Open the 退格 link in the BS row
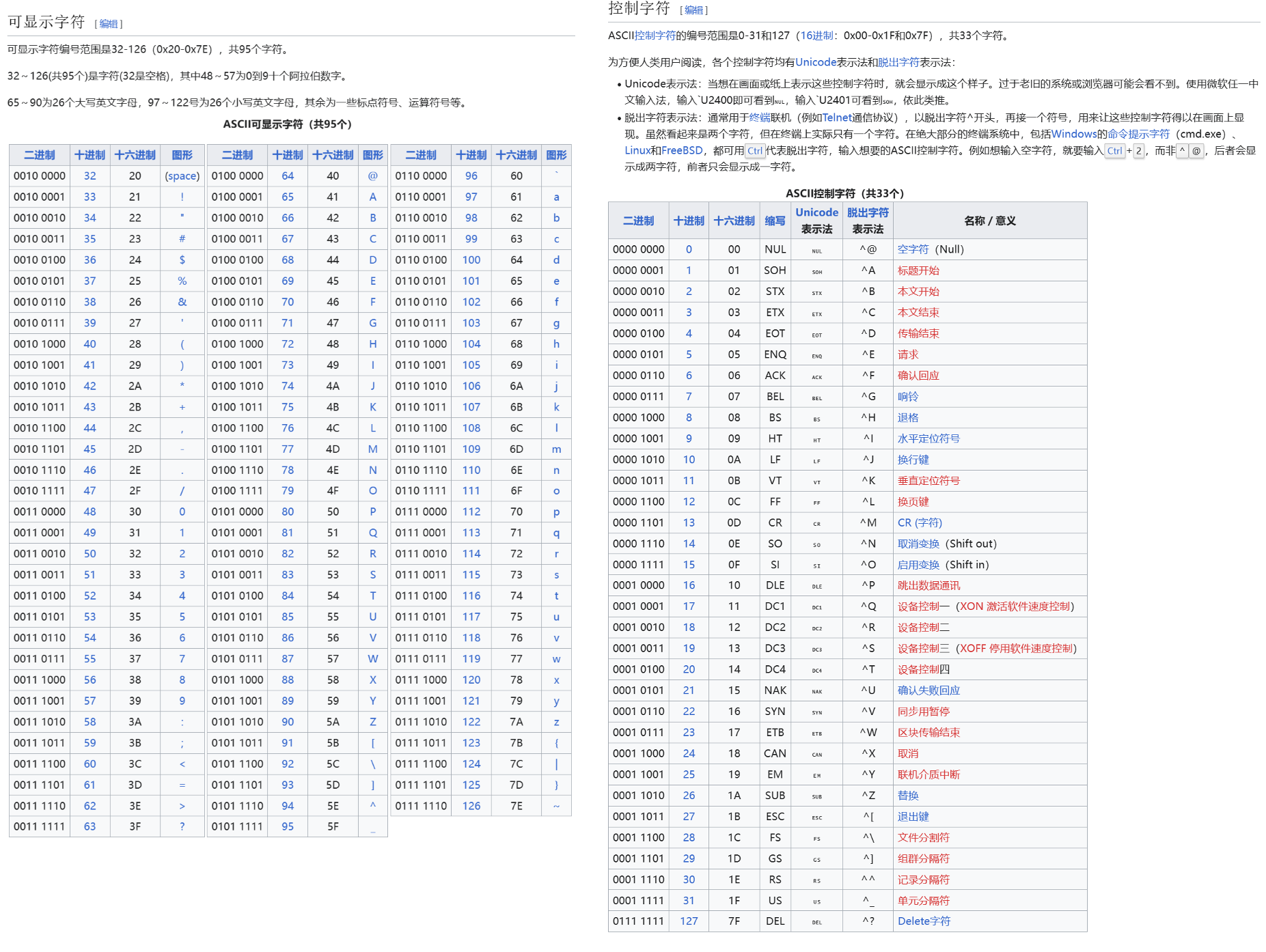This screenshot has height=952, width=1266. click(x=908, y=417)
